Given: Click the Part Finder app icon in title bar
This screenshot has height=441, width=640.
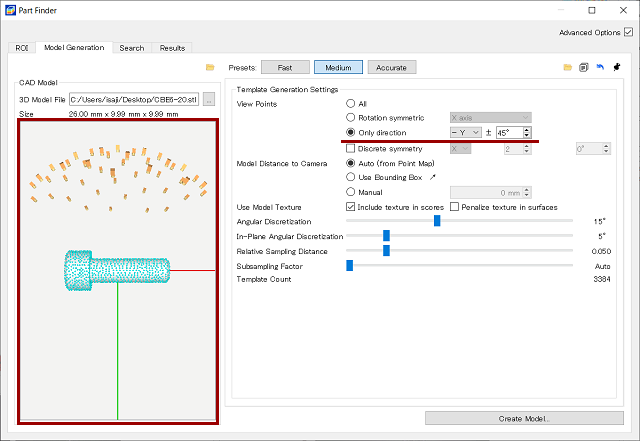Looking at the screenshot, I should [10, 10].
